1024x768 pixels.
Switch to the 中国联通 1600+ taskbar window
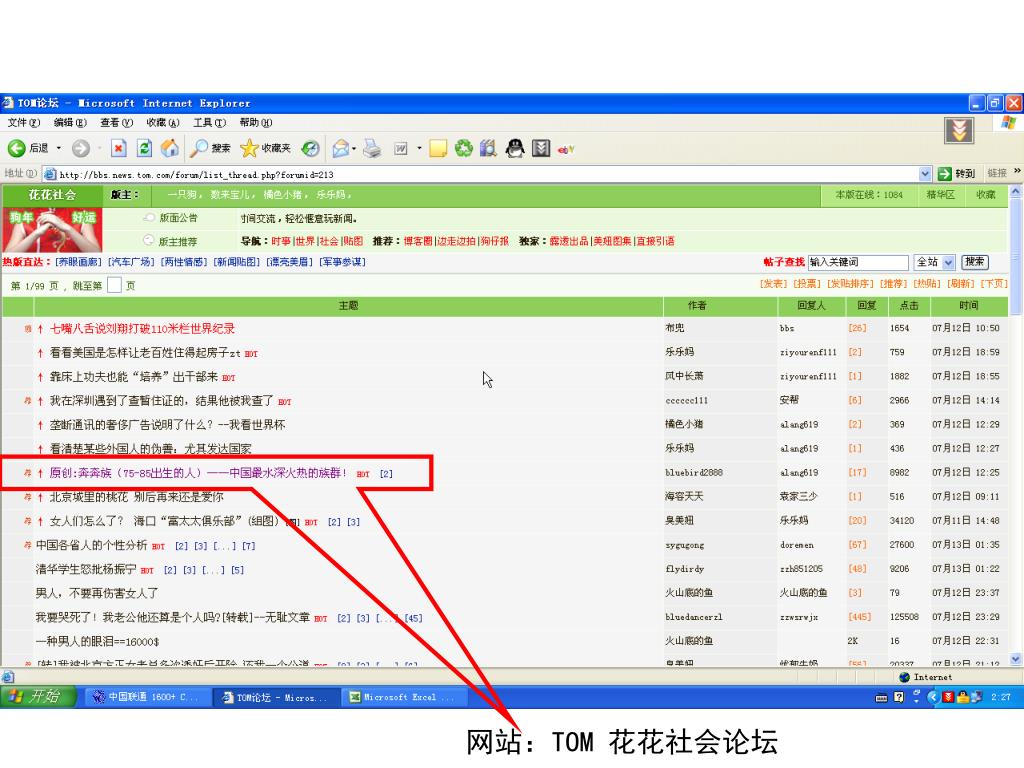(148, 697)
